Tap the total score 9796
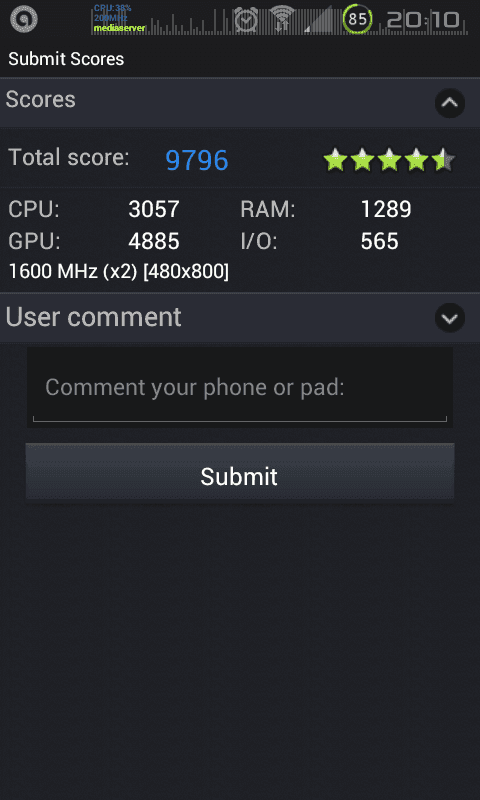The image size is (480, 800). pos(197,160)
